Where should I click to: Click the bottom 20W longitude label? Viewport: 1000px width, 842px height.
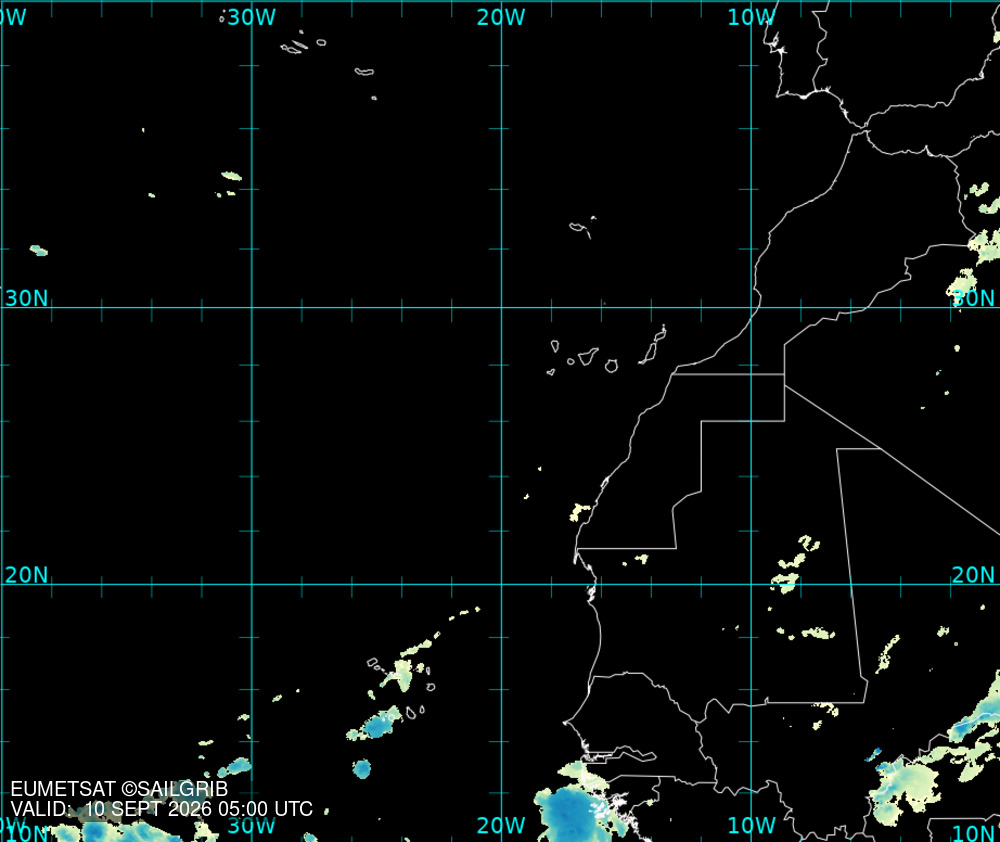pos(501,825)
